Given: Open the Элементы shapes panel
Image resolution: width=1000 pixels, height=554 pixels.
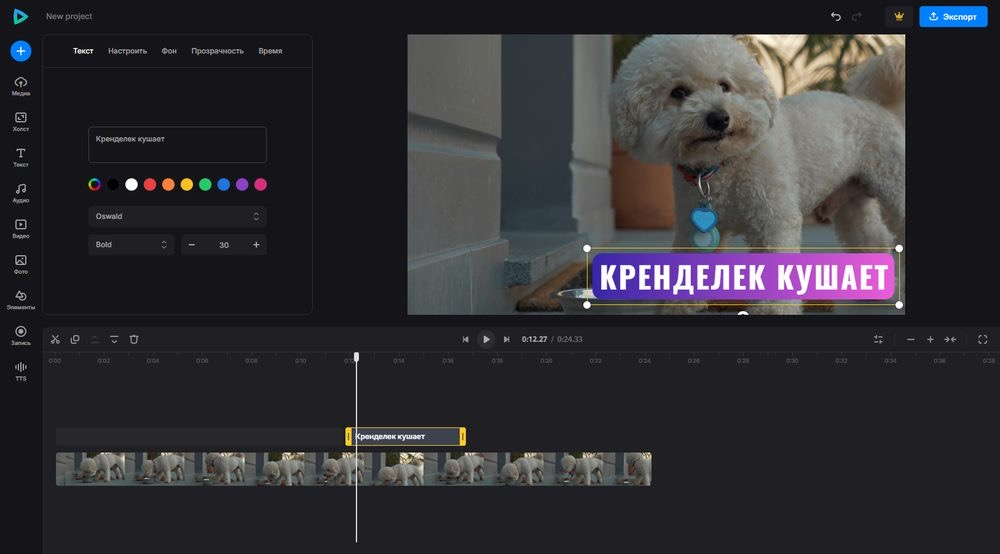Looking at the screenshot, I should click(x=20, y=300).
